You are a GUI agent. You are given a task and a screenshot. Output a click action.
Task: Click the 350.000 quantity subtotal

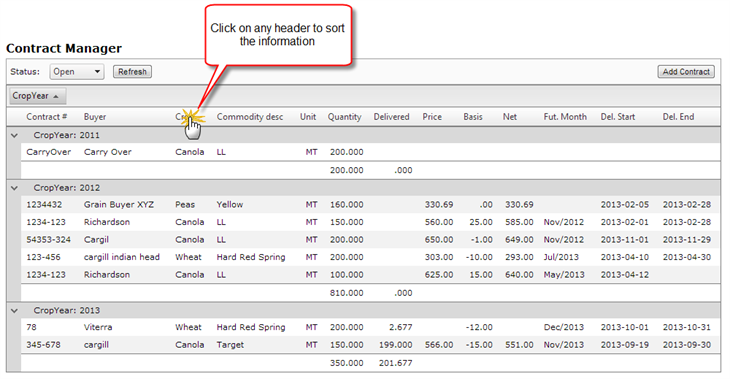(x=346, y=363)
